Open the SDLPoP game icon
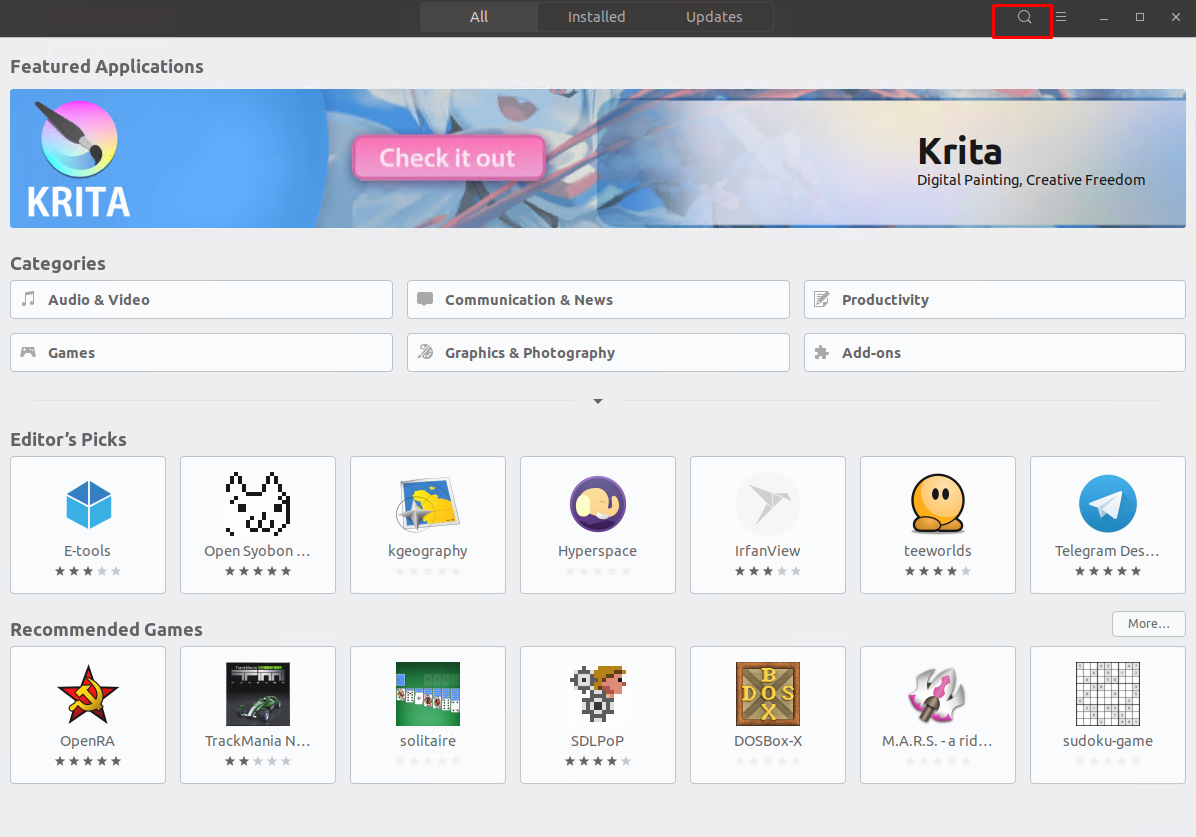The image size is (1196, 837). 598,694
